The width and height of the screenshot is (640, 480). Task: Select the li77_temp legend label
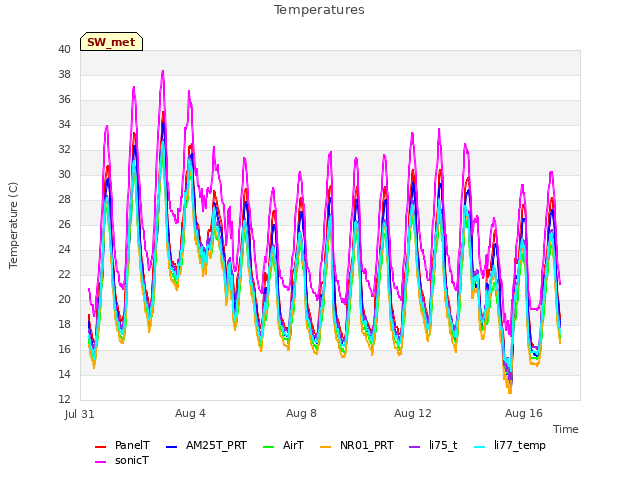pos(520,445)
